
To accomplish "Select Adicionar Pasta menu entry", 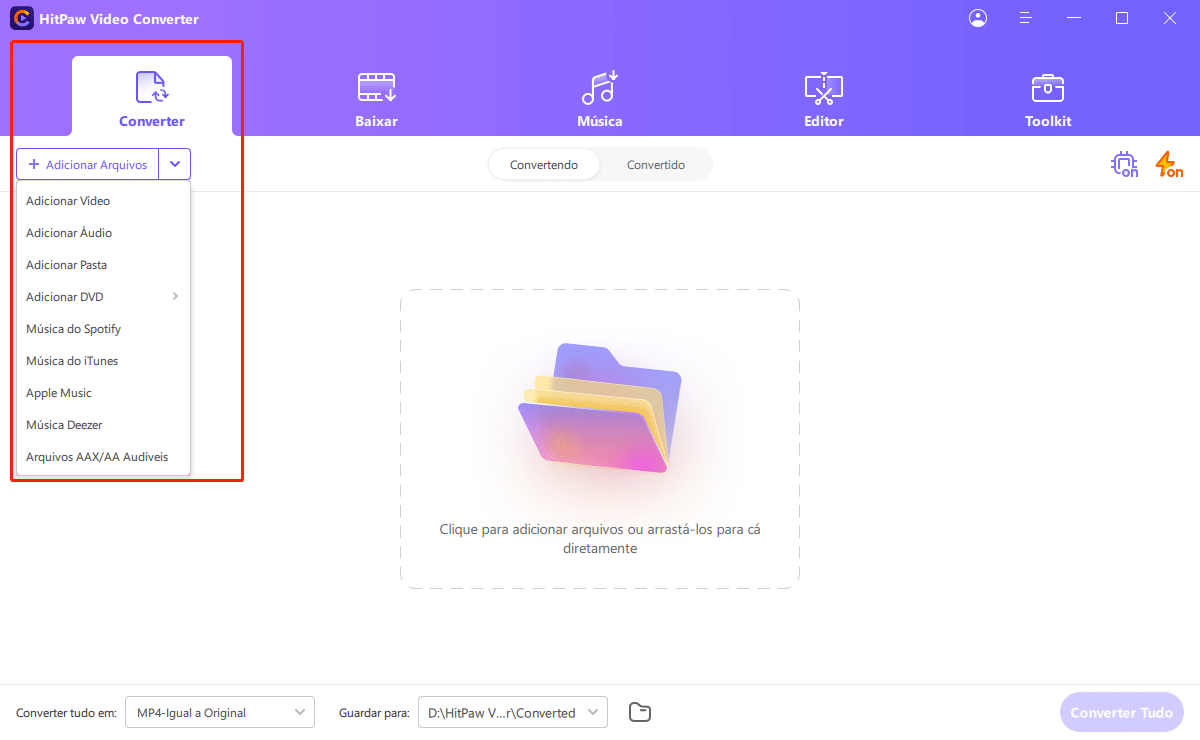I will pyautogui.click(x=103, y=265).
